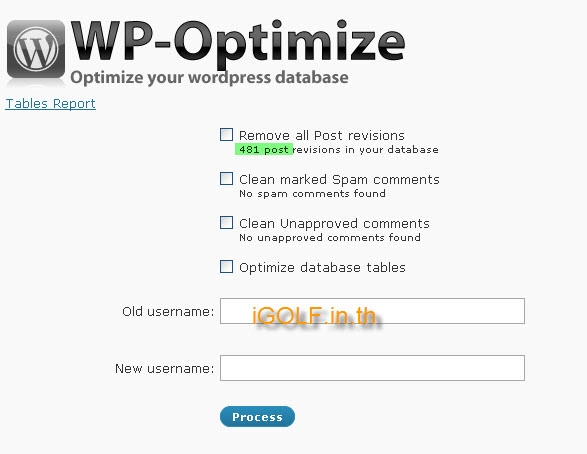Click the 'Clean Unapproved comments' label text
Viewport: 587px width, 454px height.
334,224
